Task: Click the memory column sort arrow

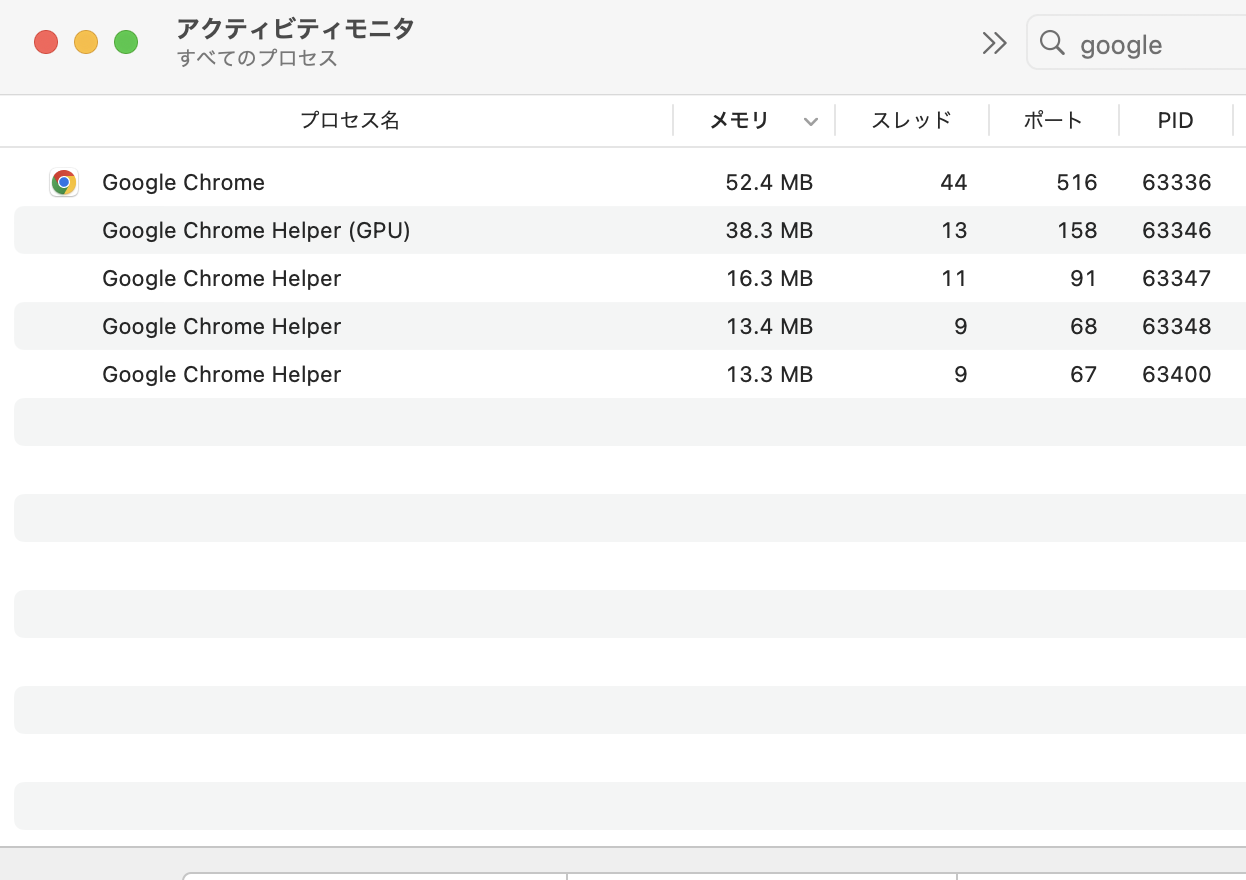Action: pyautogui.click(x=811, y=122)
